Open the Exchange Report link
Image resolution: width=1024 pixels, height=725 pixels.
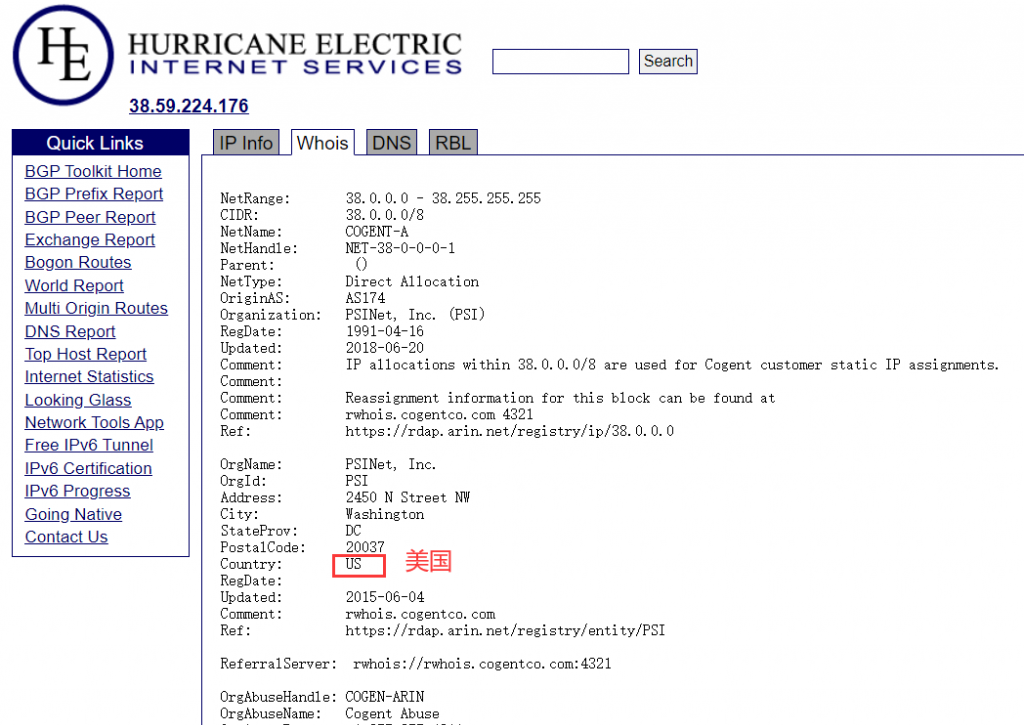(x=89, y=240)
